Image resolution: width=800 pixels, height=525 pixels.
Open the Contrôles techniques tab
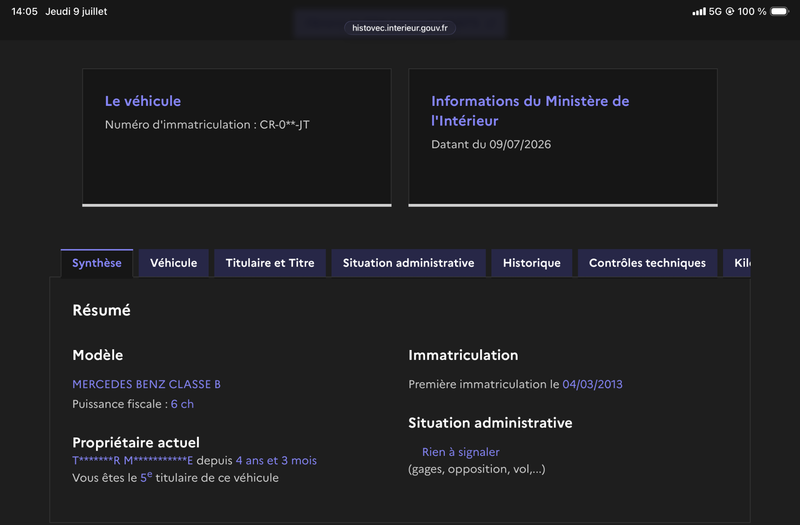(647, 263)
